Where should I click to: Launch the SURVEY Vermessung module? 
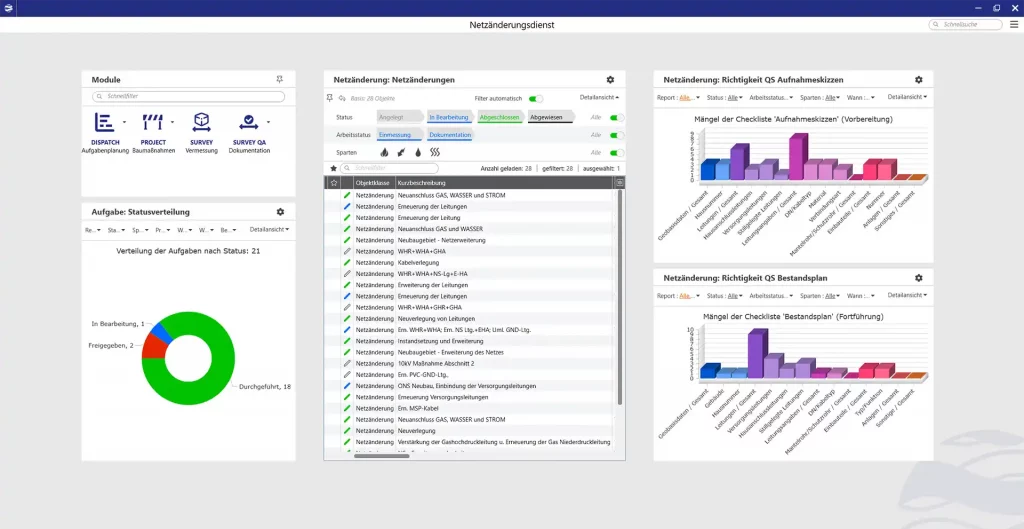(x=201, y=124)
